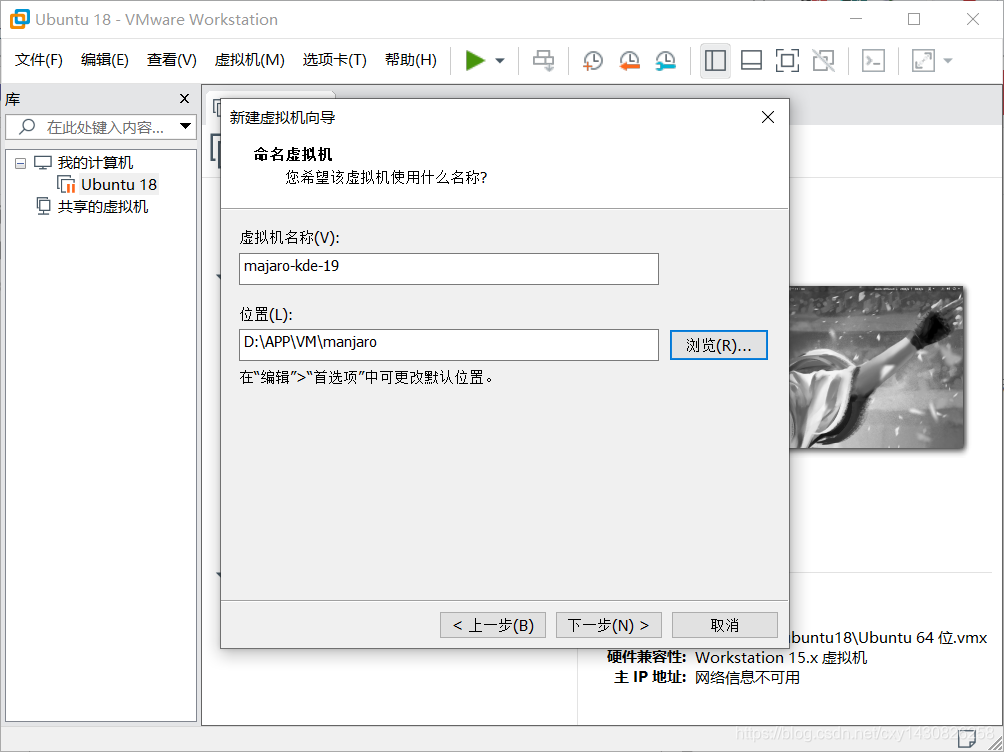Enter full screen mode icon

[787, 61]
